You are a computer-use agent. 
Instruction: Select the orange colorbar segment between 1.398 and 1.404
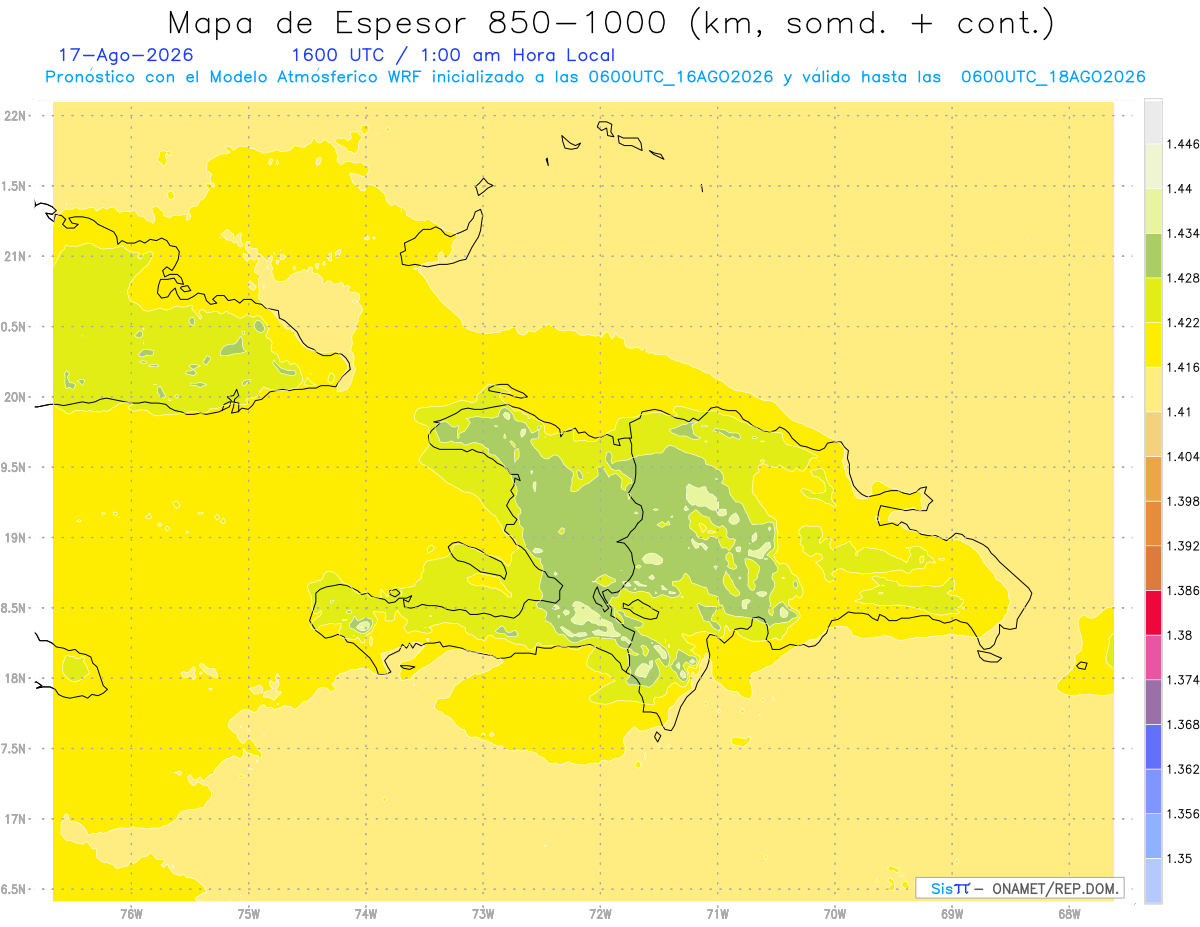point(1153,479)
